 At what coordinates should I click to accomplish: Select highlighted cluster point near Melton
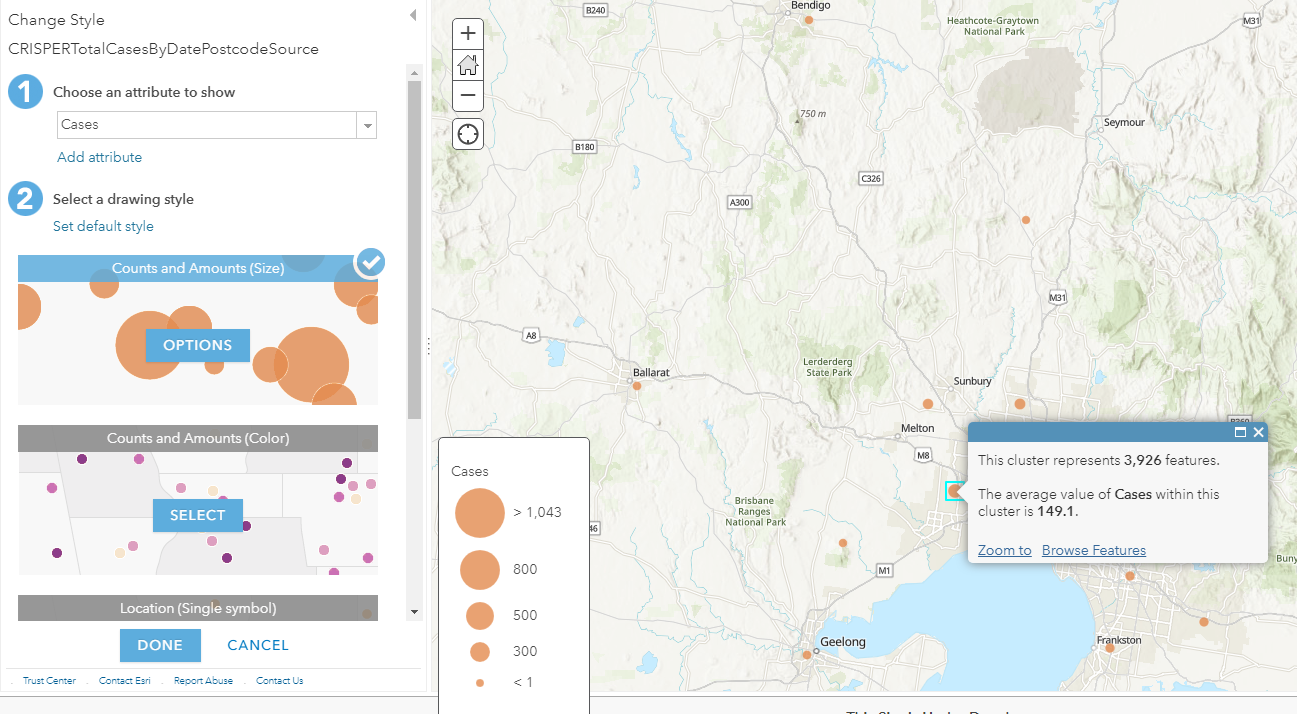954,491
